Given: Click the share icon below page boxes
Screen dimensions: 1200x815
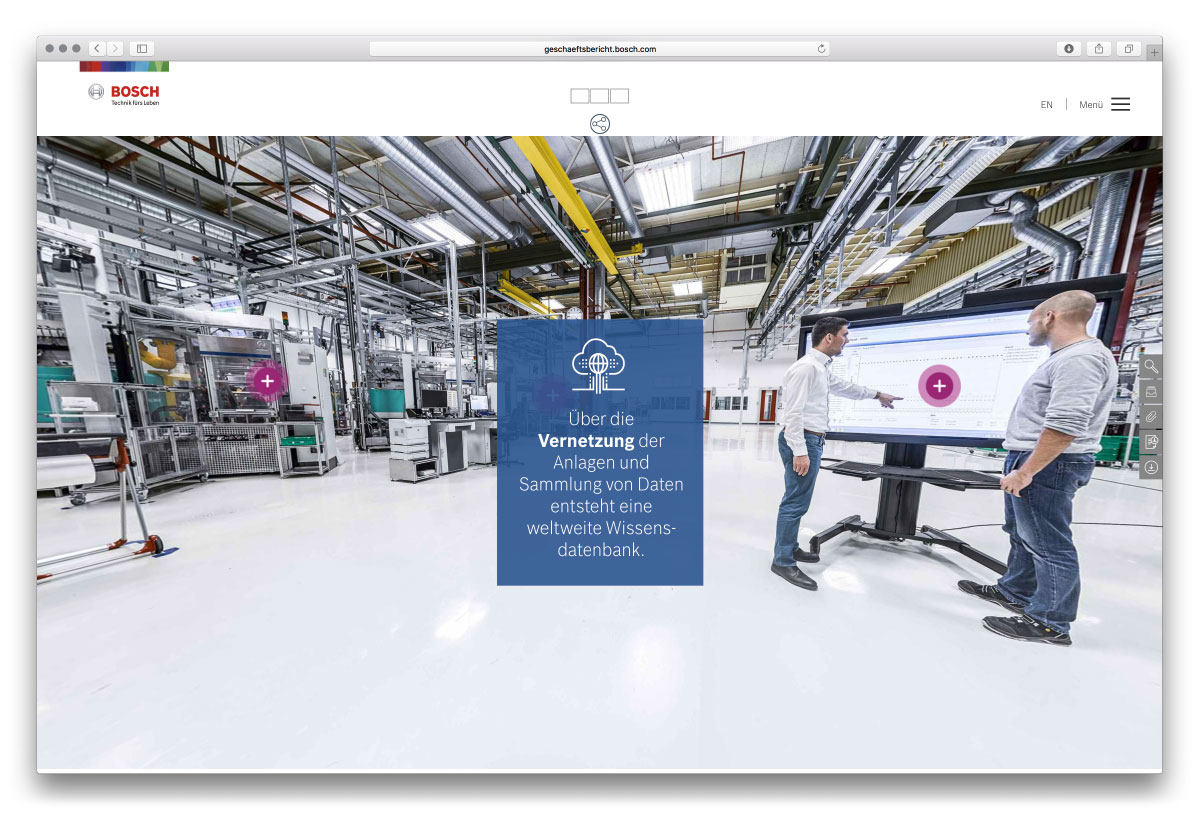Looking at the screenshot, I should pyautogui.click(x=600, y=124).
